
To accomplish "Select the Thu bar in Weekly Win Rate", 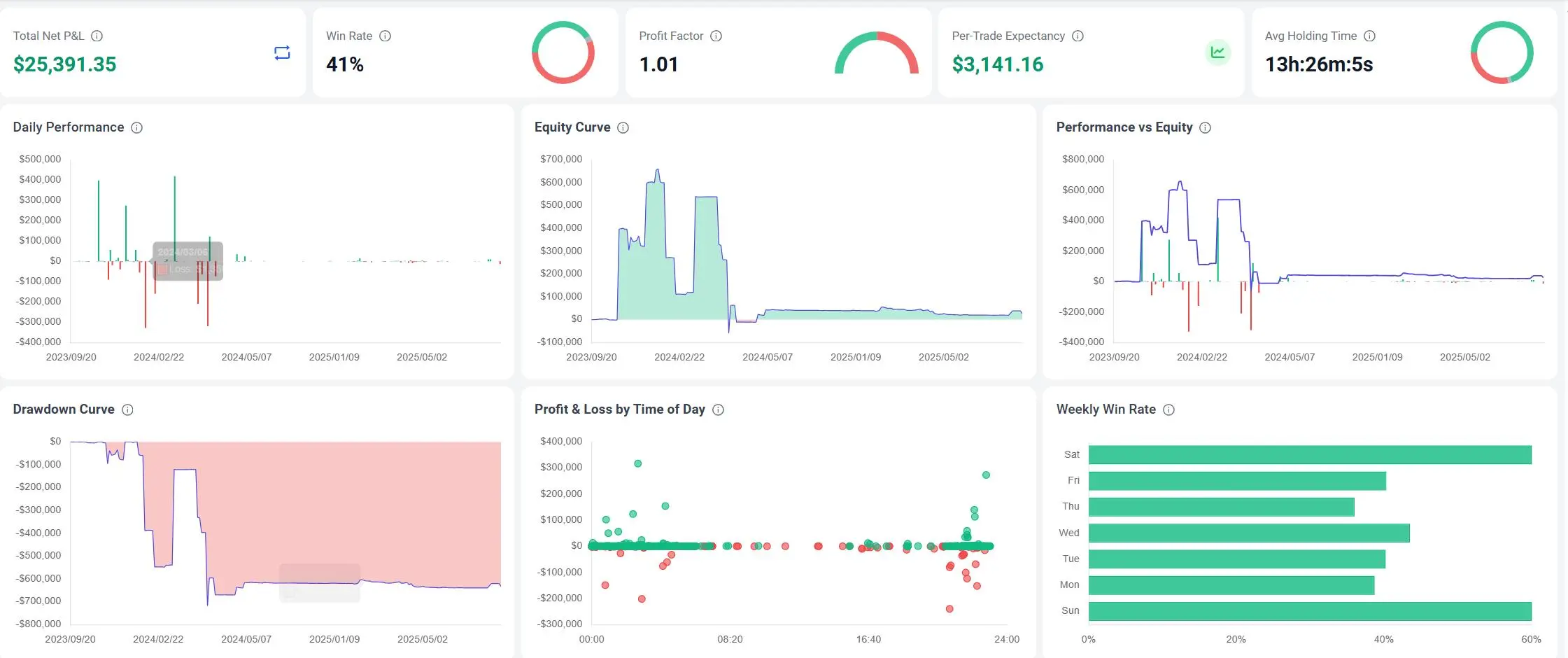I will [x=1221, y=507].
